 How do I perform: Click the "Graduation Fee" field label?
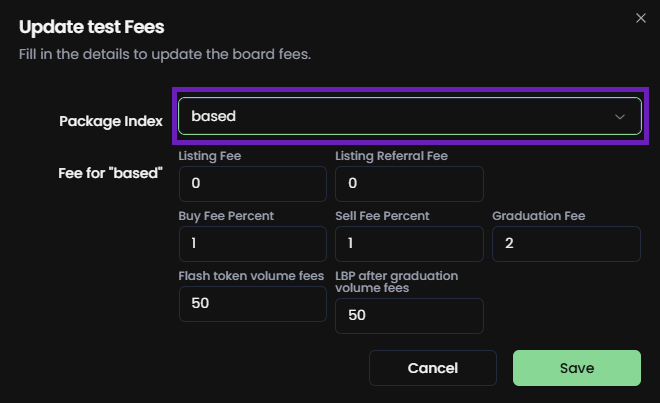539,216
